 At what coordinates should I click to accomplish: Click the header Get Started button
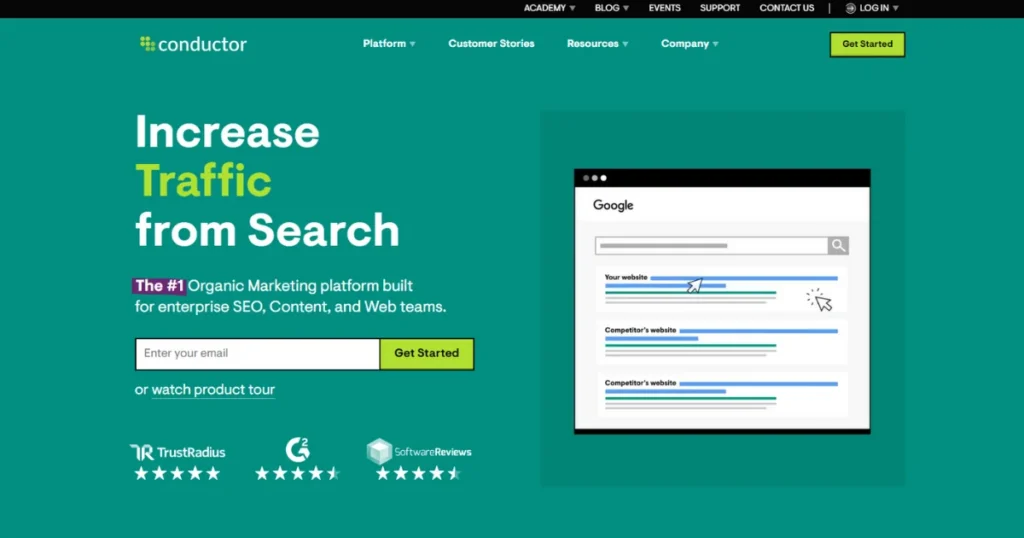[x=867, y=44]
